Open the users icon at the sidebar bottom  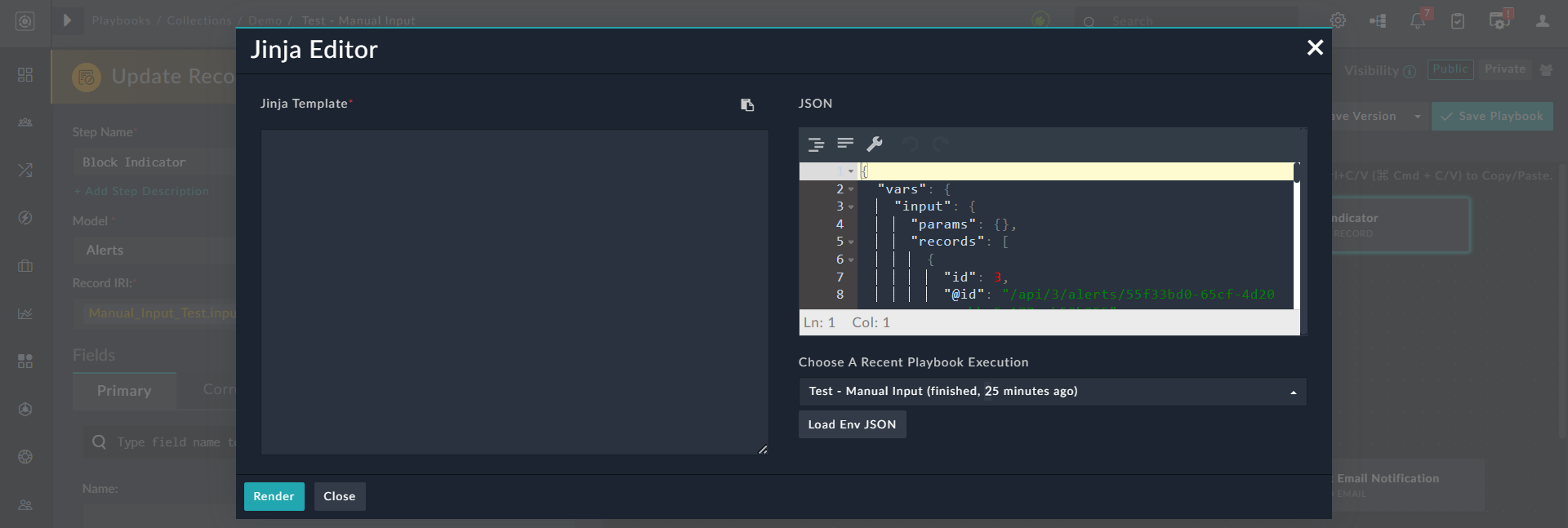click(25, 505)
